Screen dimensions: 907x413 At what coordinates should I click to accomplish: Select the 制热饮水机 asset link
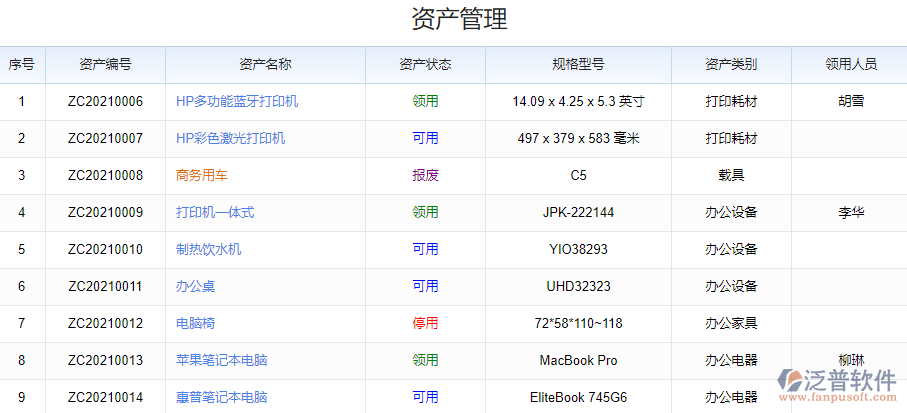[x=208, y=249]
